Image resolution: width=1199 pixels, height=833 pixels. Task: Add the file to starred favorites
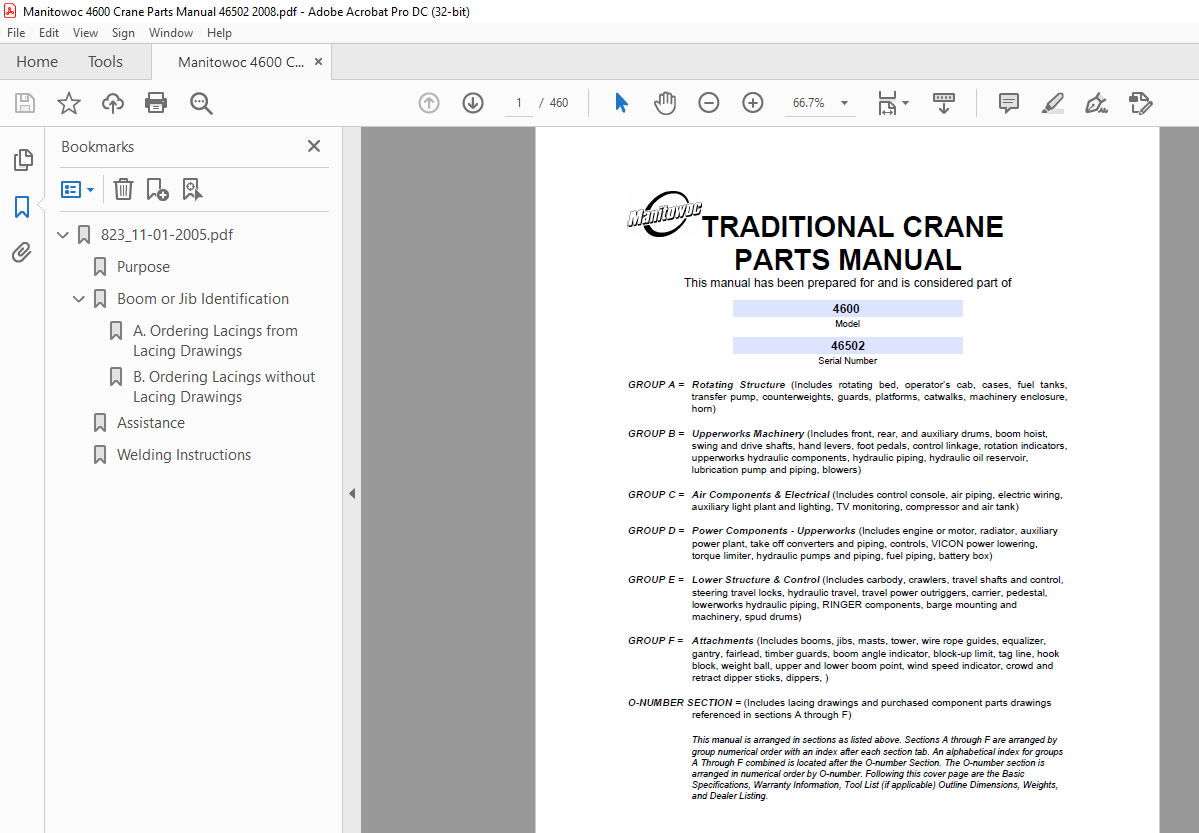click(x=69, y=103)
